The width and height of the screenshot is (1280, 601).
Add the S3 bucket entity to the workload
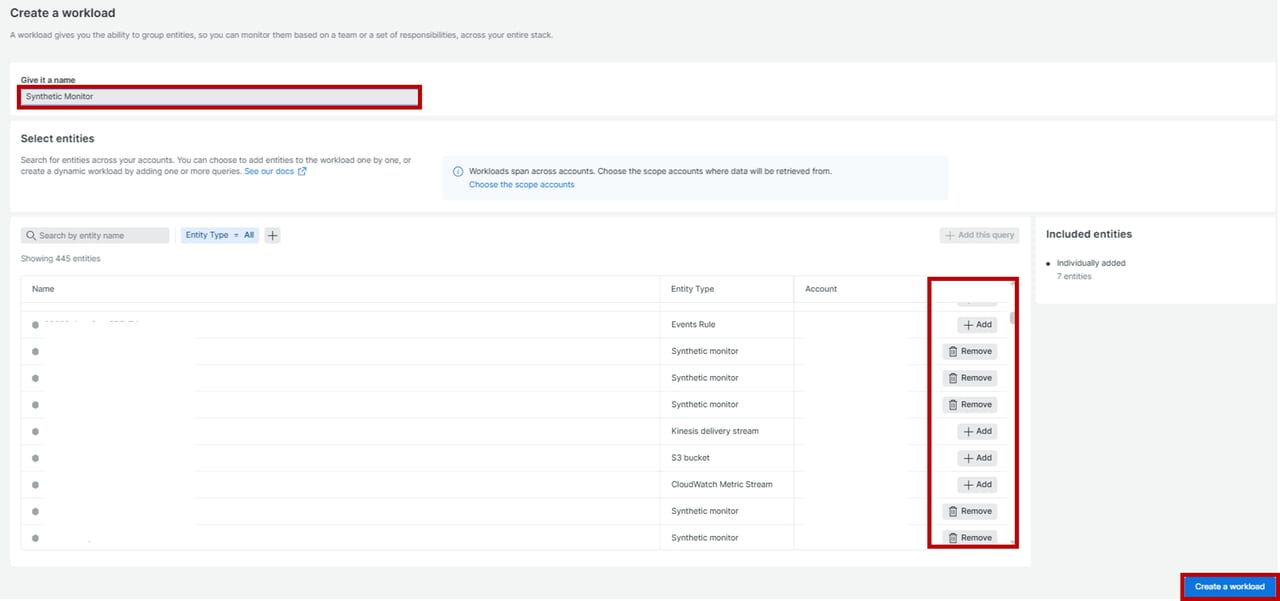(x=976, y=458)
